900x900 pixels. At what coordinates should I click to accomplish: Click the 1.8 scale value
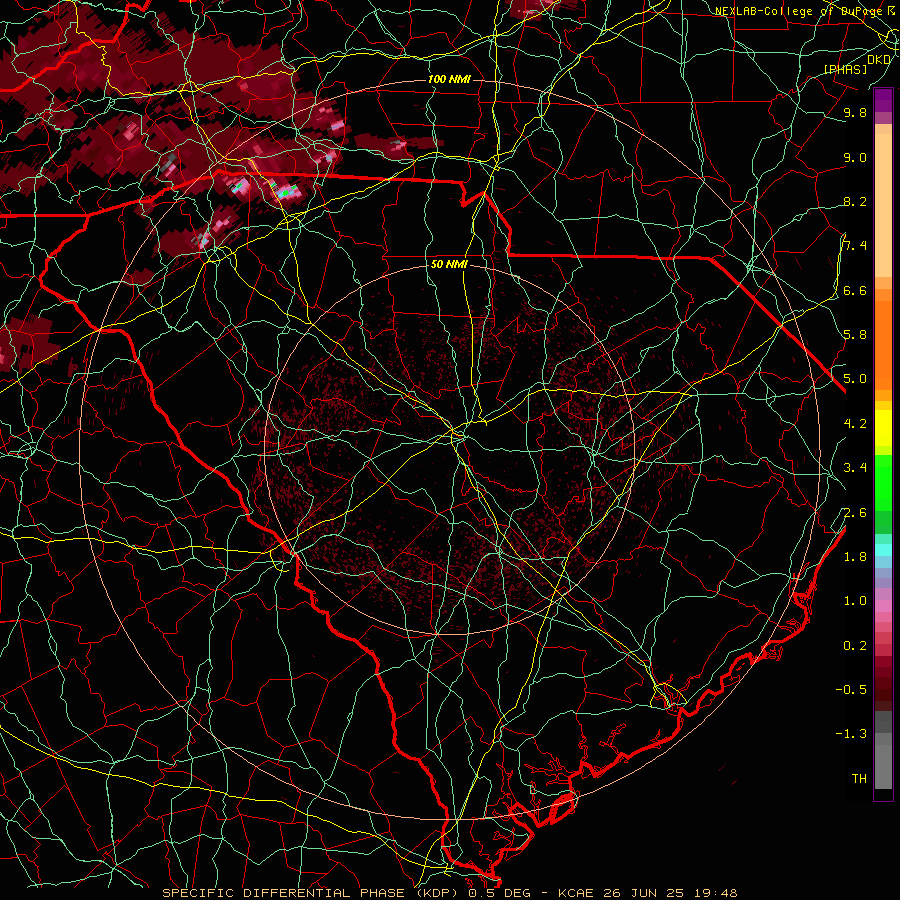coord(855,557)
